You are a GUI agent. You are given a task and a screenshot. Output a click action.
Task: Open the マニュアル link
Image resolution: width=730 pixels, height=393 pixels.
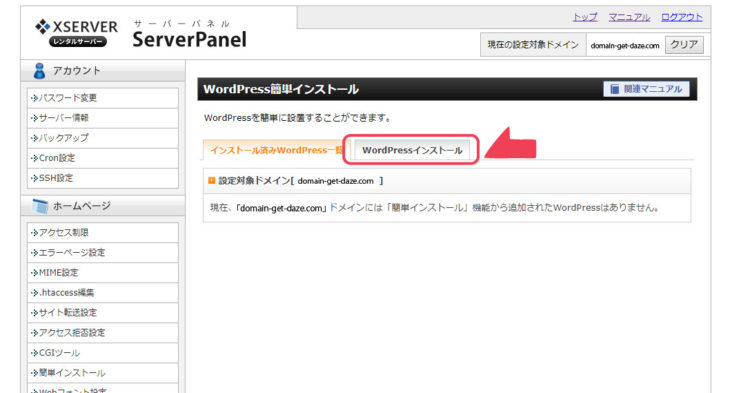[629, 17]
